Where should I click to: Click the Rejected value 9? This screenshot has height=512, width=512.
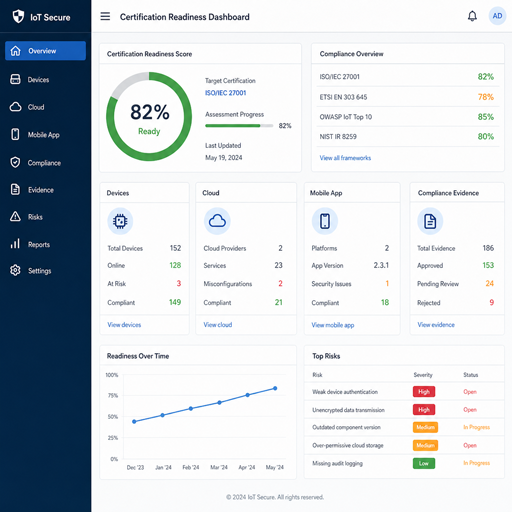[492, 302]
